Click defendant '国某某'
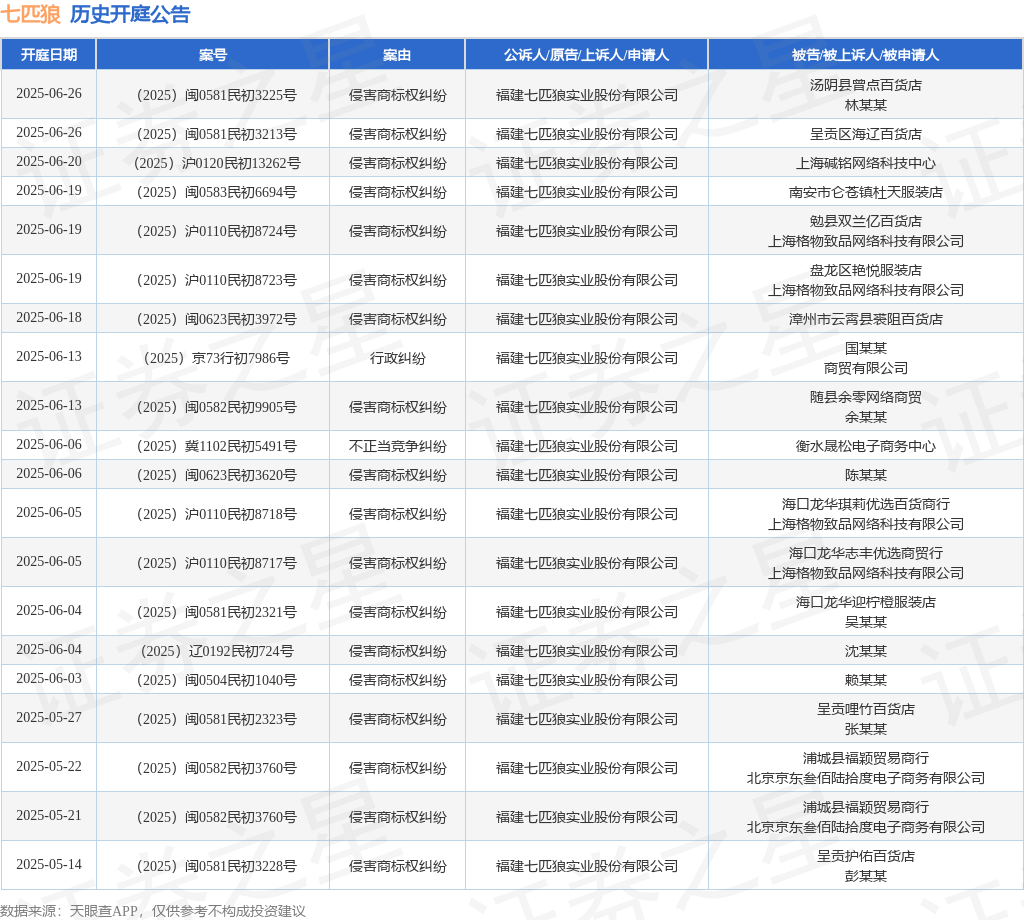The width and height of the screenshot is (1024, 920). point(865,349)
